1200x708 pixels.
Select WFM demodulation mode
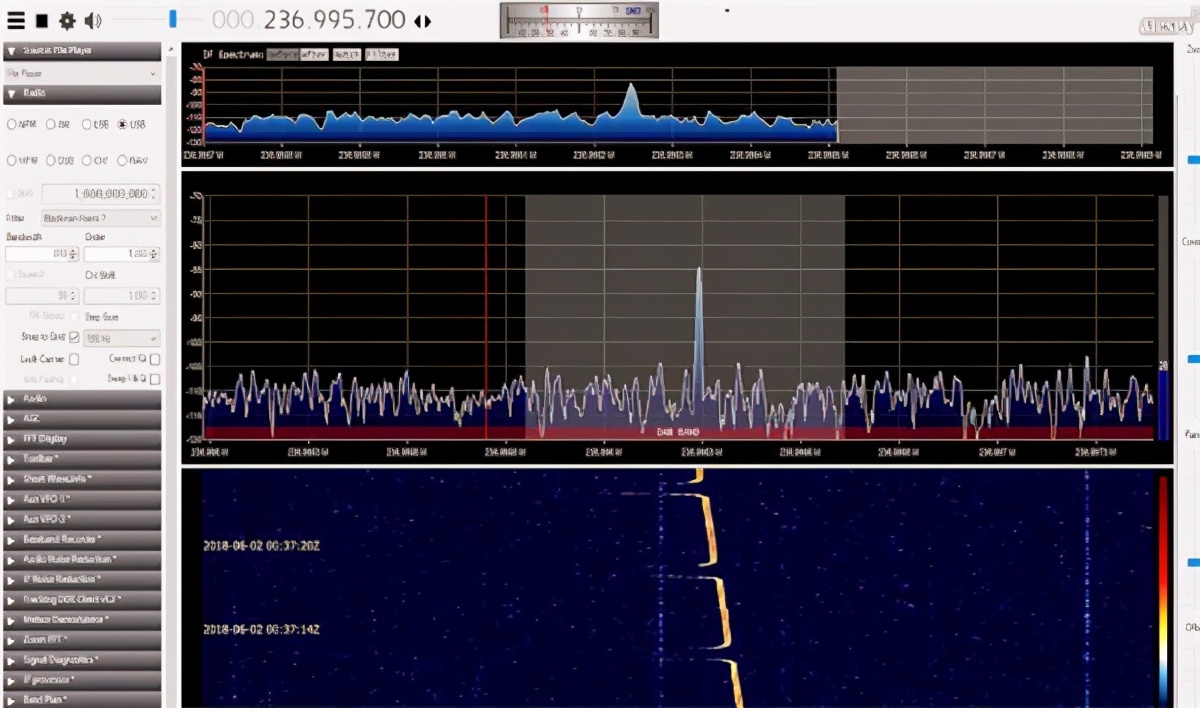tap(22, 160)
